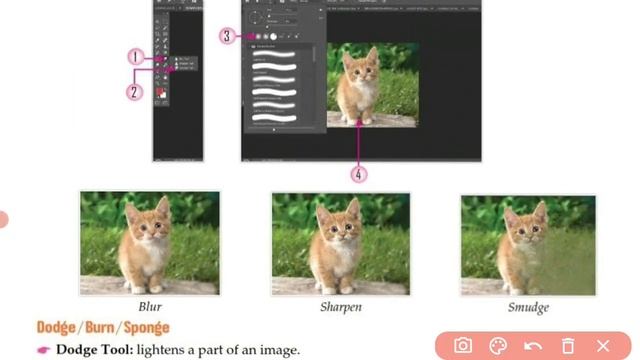Screen dimensions: 640x360
Task: Click the "Blur" caption text
Action: (x=150, y=307)
